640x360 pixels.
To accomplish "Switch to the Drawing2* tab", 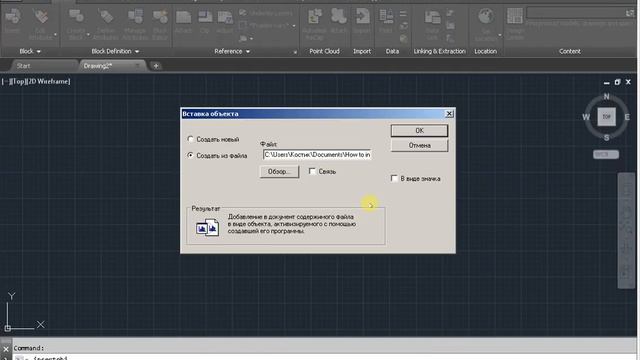I will click(98, 66).
